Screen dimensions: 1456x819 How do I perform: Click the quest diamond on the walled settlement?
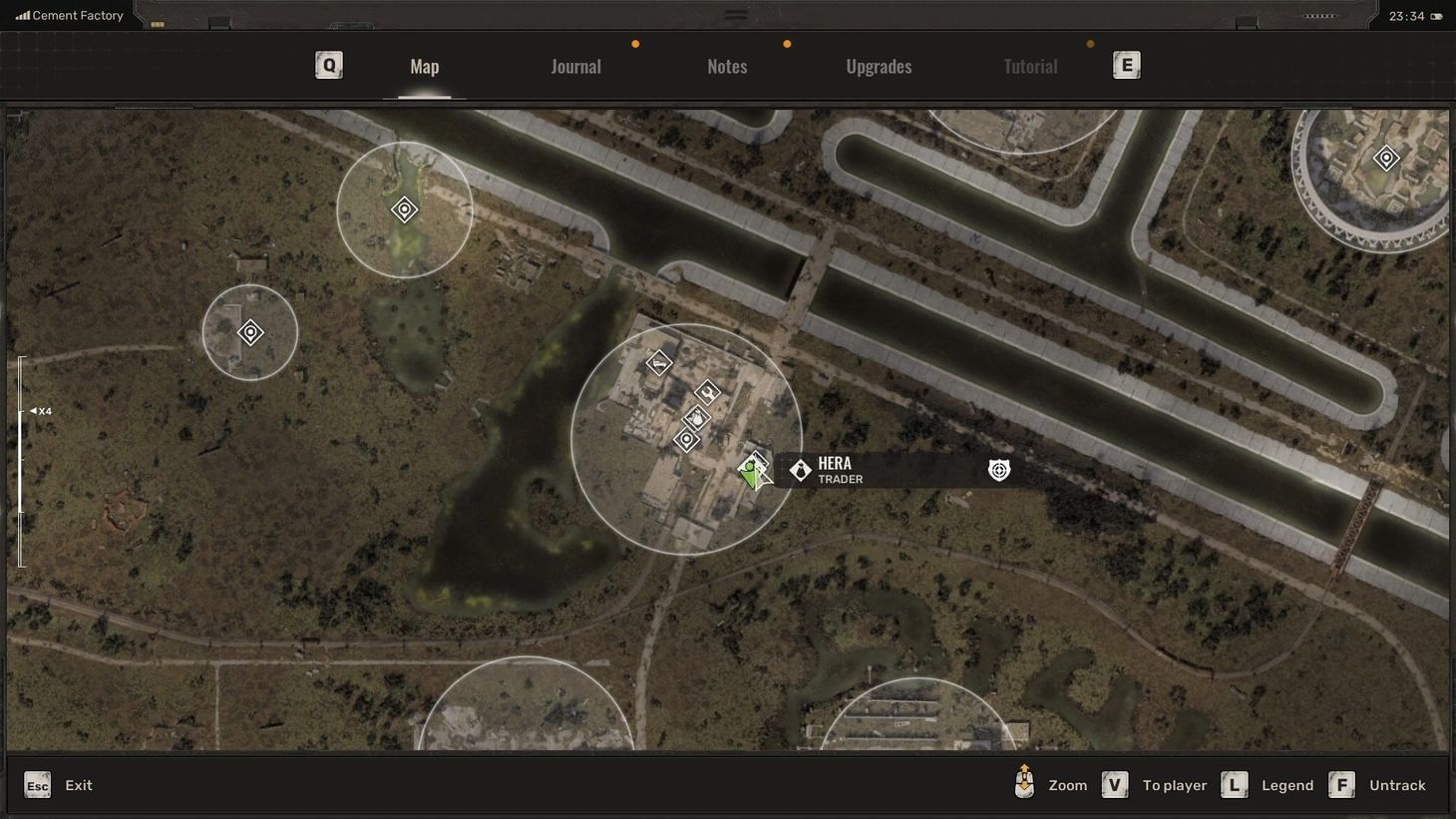pyautogui.click(x=1387, y=158)
